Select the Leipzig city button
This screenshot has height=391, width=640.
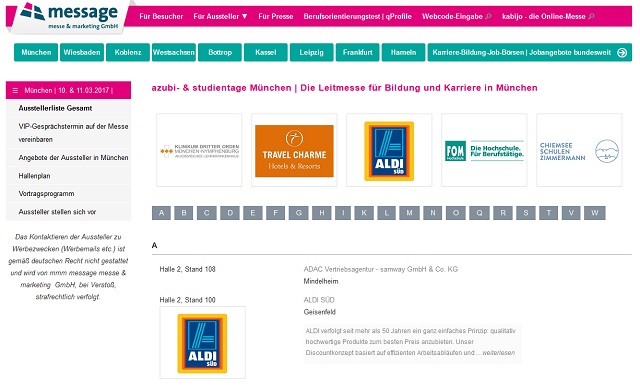click(311, 52)
